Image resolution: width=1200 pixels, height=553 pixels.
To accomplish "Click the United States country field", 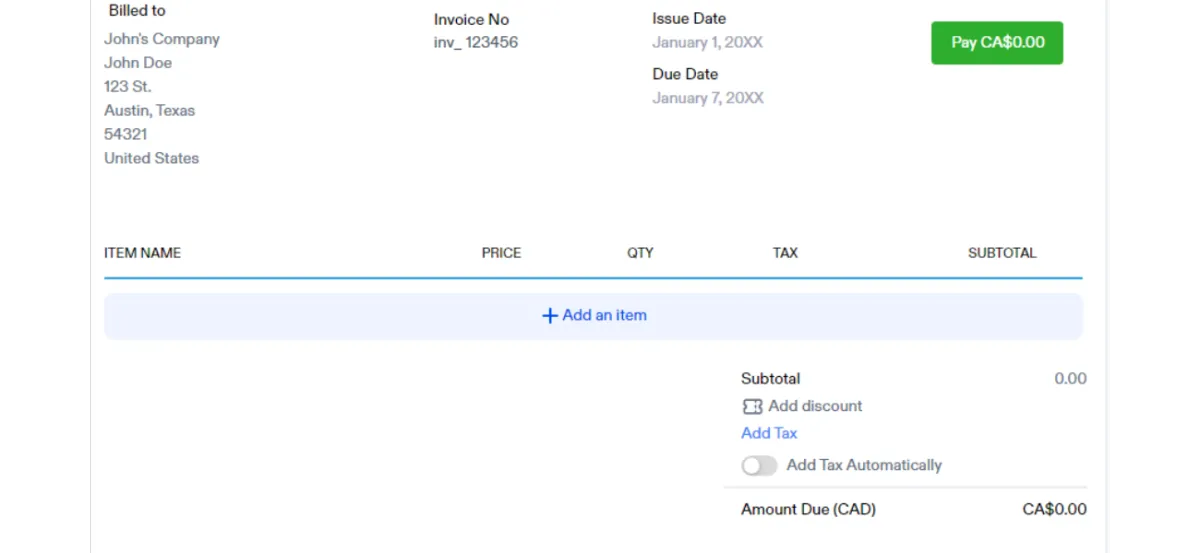I will click(152, 158).
